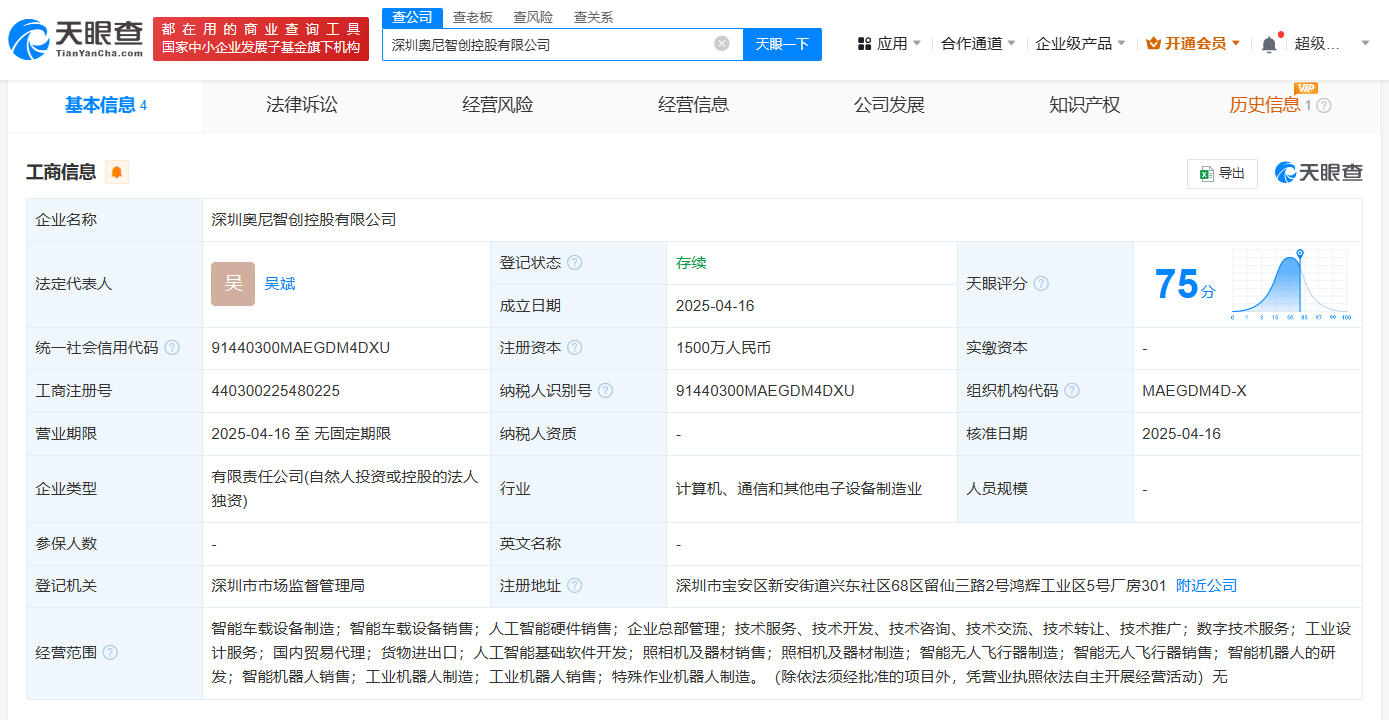Click help icon beside 统一社会信用代码
This screenshot has width=1389, height=720.
(172, 348)
